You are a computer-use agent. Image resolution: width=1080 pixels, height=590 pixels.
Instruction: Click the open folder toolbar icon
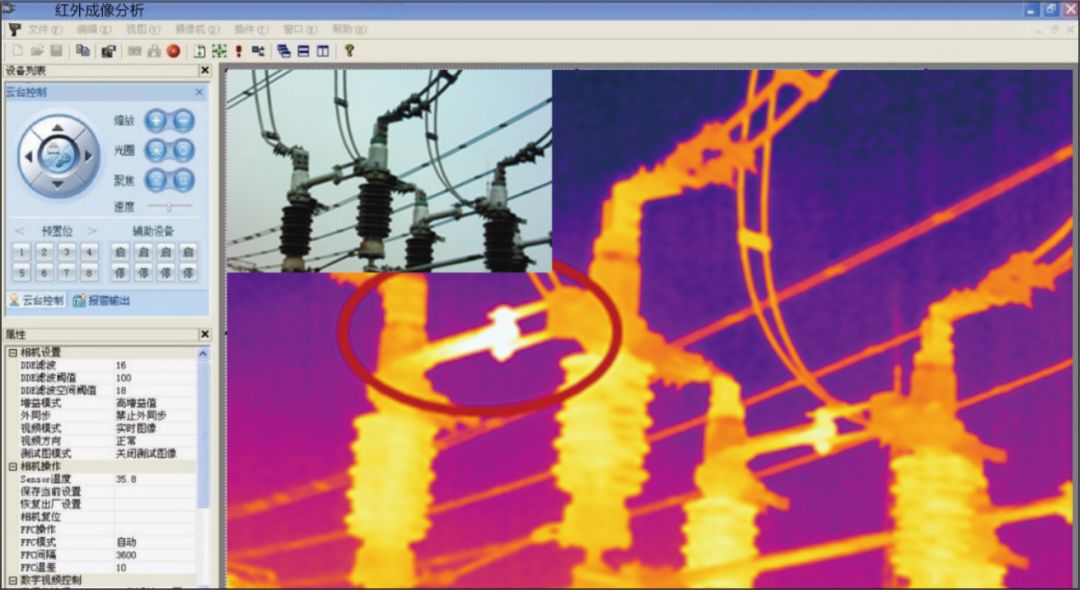point(37,51)
